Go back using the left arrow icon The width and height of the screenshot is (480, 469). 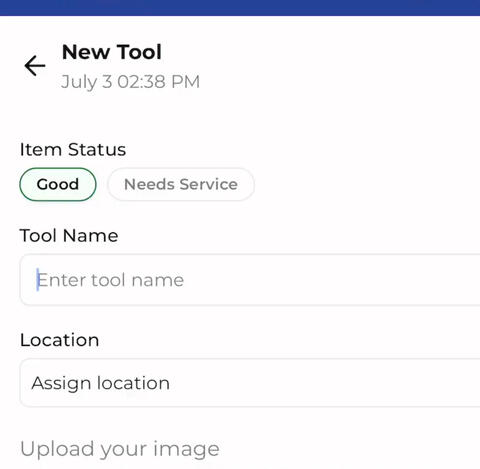tap(35, 65)
